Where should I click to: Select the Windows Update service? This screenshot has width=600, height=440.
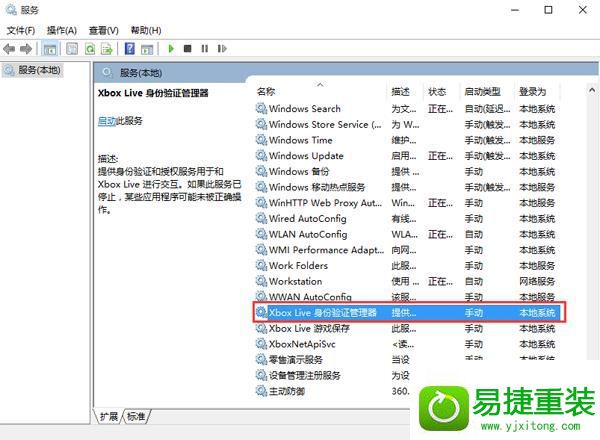click(408, 156)
